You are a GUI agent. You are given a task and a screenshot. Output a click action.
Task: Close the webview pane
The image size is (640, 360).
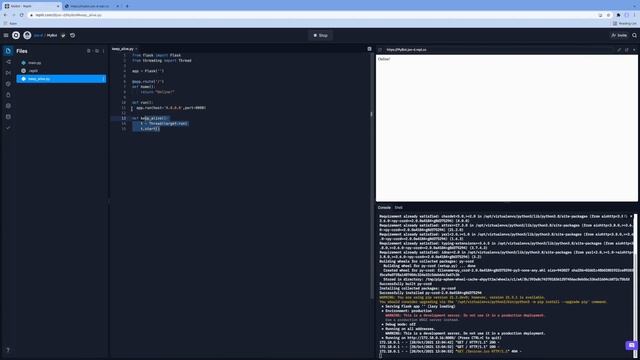click(x=634, y=50)
